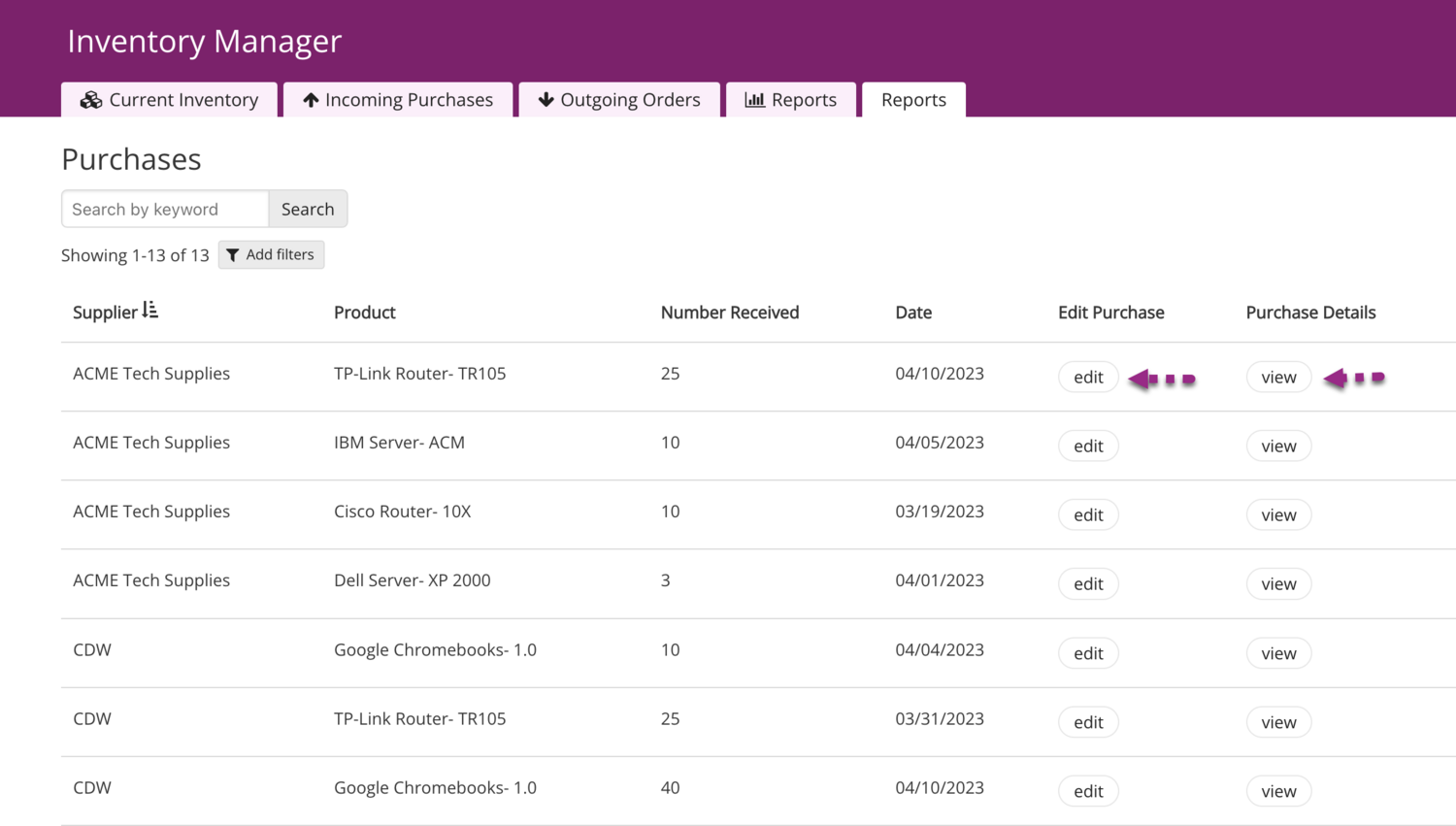Click the purple arrow next to edit button
The image size is (1456, 826).
pos(1161,379)
